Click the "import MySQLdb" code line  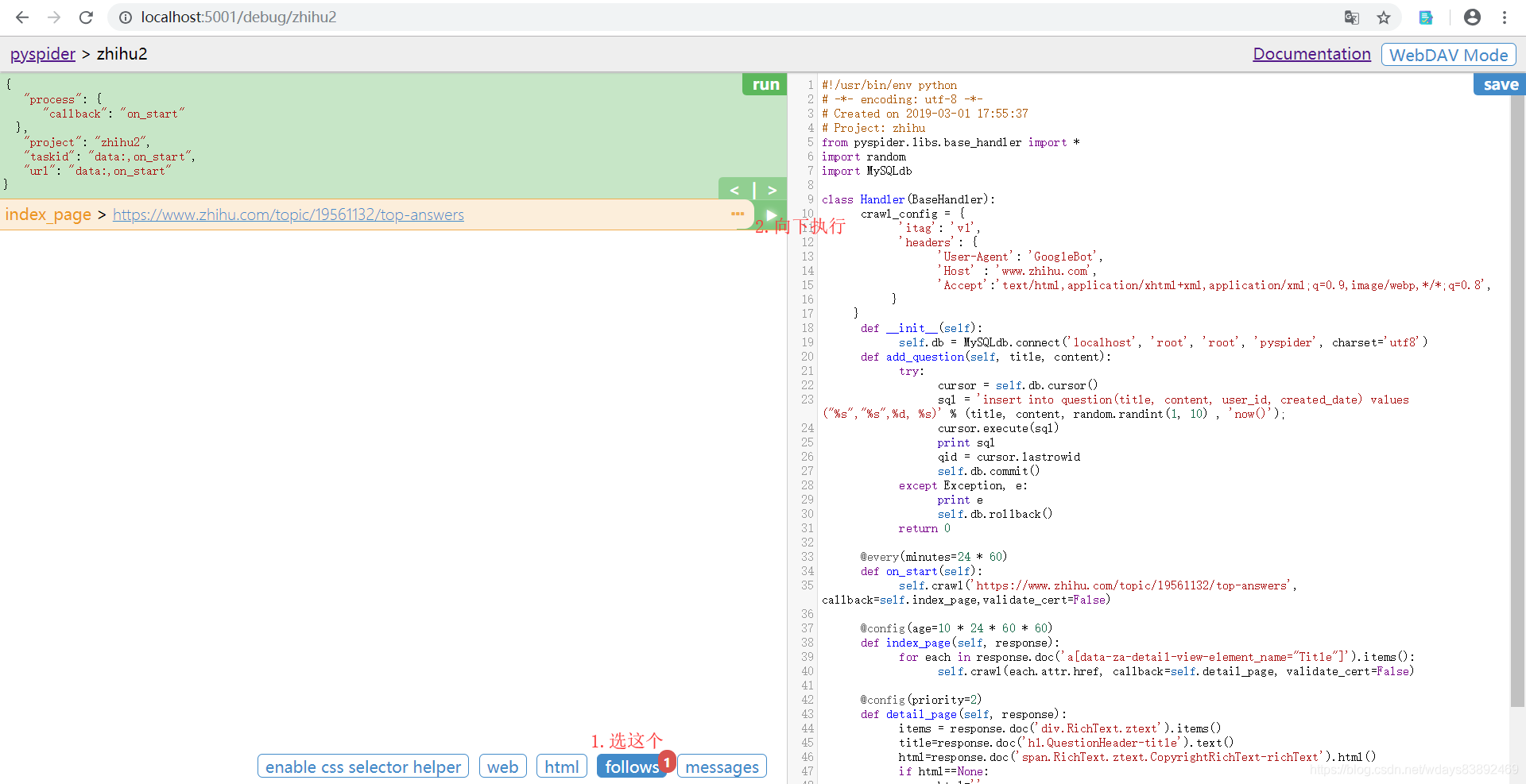tap(866, 171)
